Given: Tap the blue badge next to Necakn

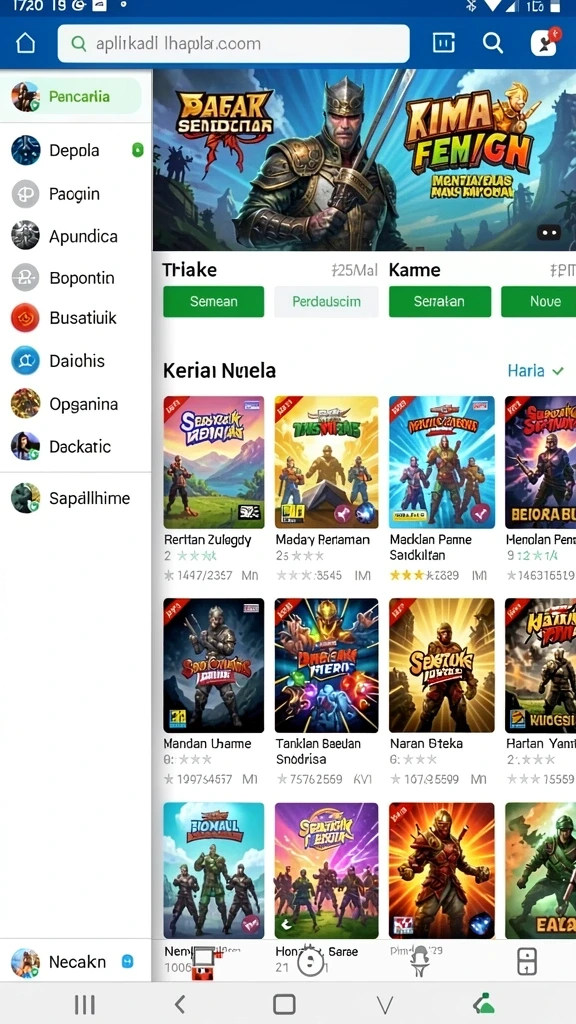Looking at the screenshot, I should pos(128,961).
